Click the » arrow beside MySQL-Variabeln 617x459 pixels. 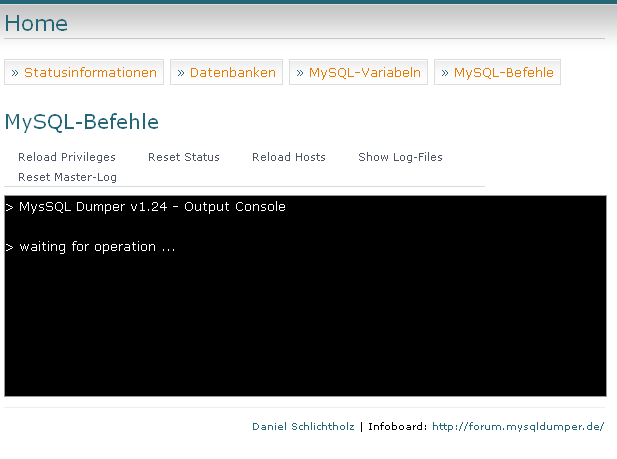(300, 73)
